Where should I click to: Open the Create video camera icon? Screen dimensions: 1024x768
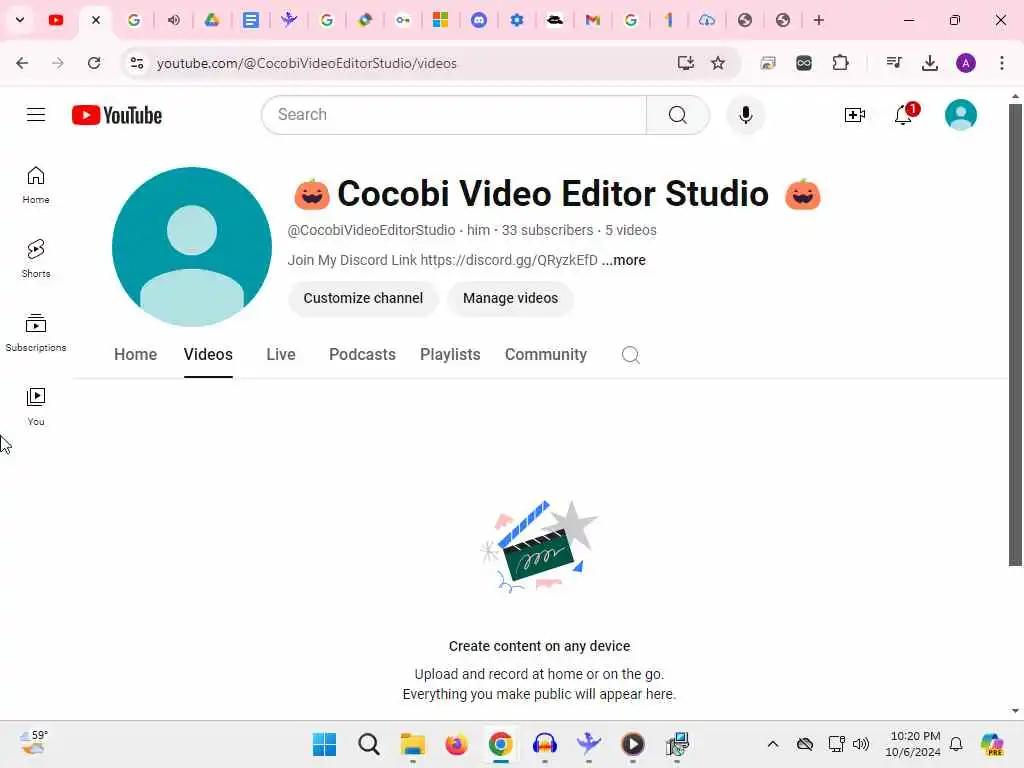pyautogui.click(x=854, y=115)
